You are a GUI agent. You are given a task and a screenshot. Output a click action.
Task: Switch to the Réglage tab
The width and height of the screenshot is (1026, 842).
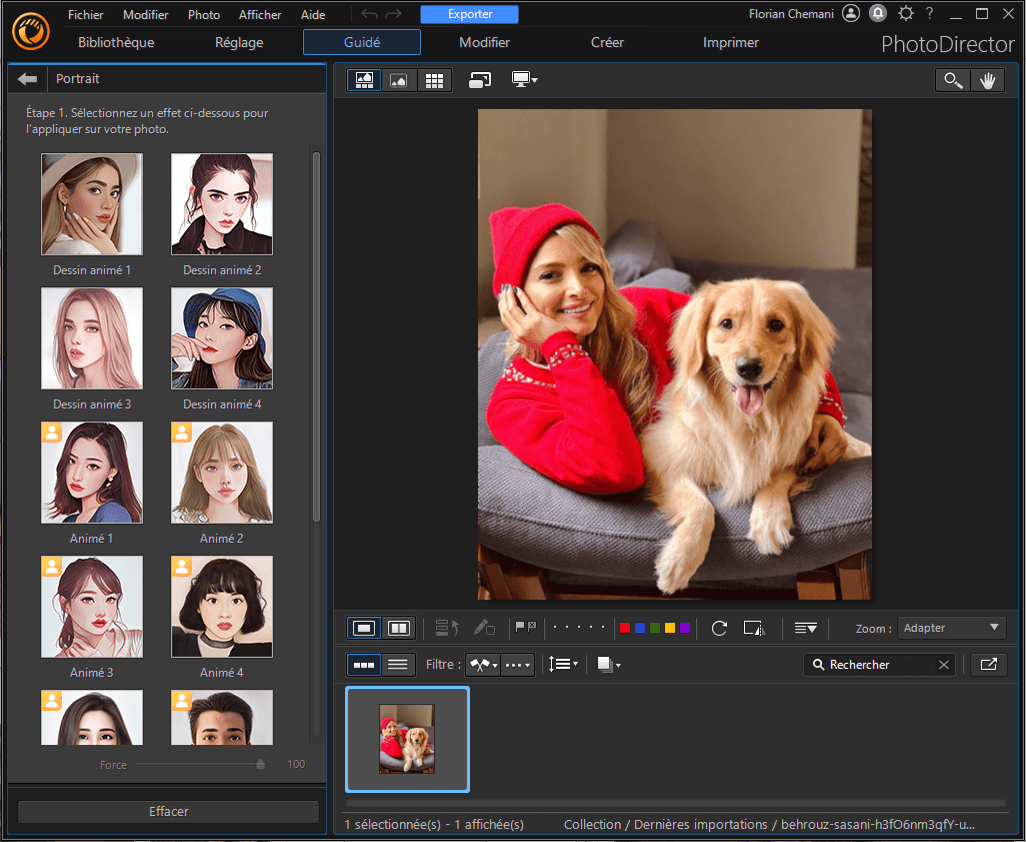[x=239, y=42]
